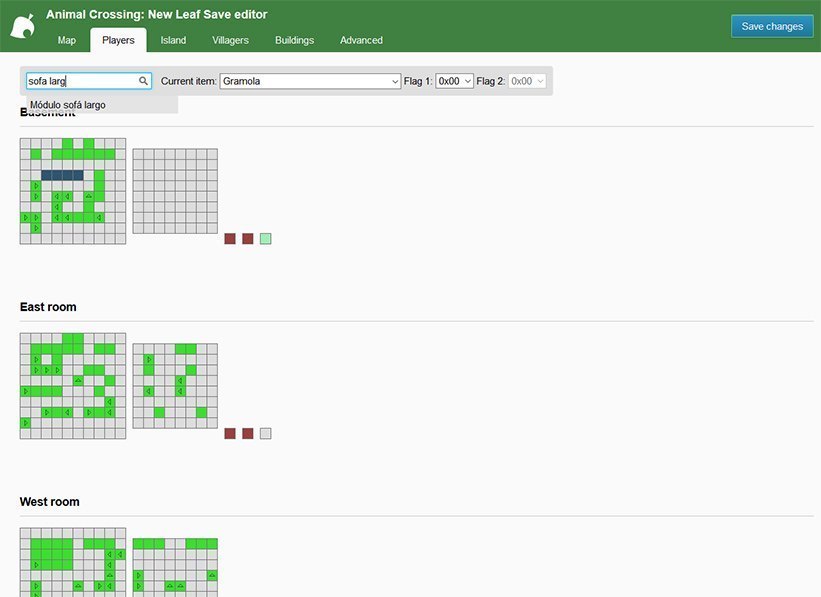Click the Animal Crossing: New Leaf Save editor title
The height and width of the screenshot is (597, 821).
(157, 15)
